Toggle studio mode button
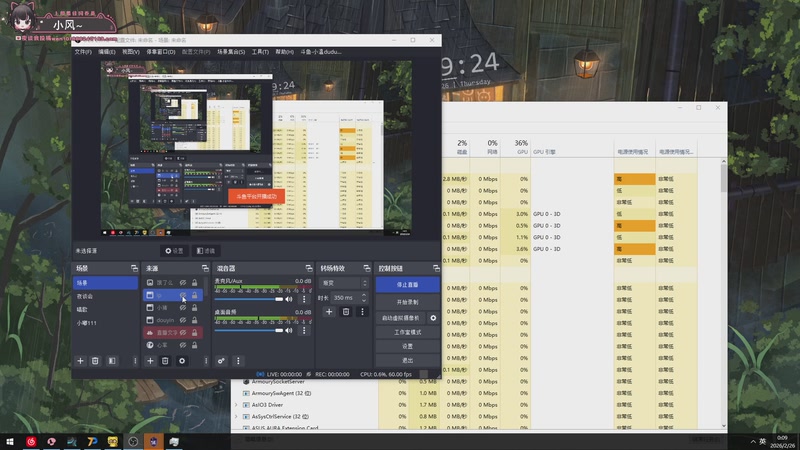The image size is (800, 450). click(x=408, y=332)
